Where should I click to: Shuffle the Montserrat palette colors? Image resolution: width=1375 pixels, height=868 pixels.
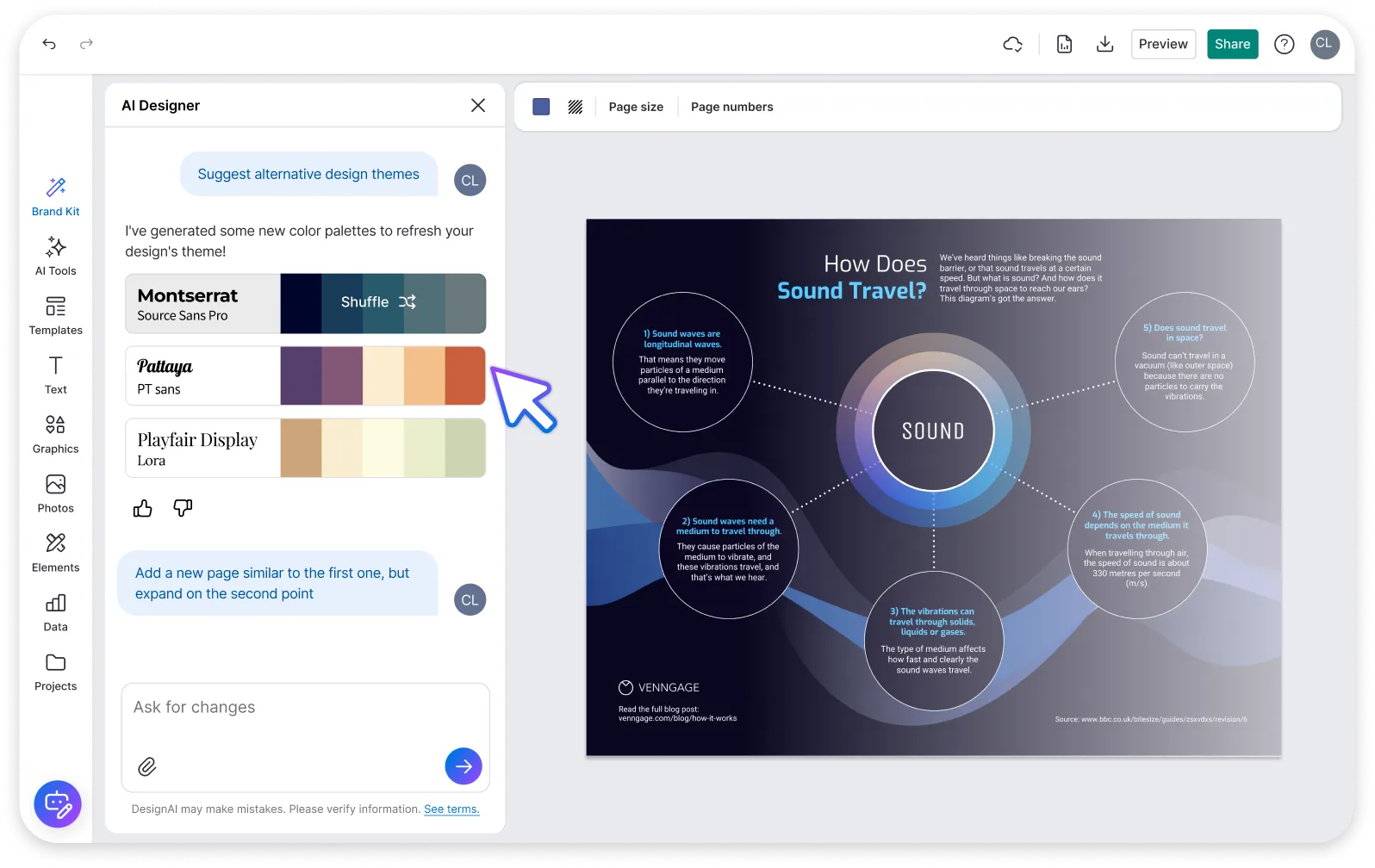coord(378,302)
